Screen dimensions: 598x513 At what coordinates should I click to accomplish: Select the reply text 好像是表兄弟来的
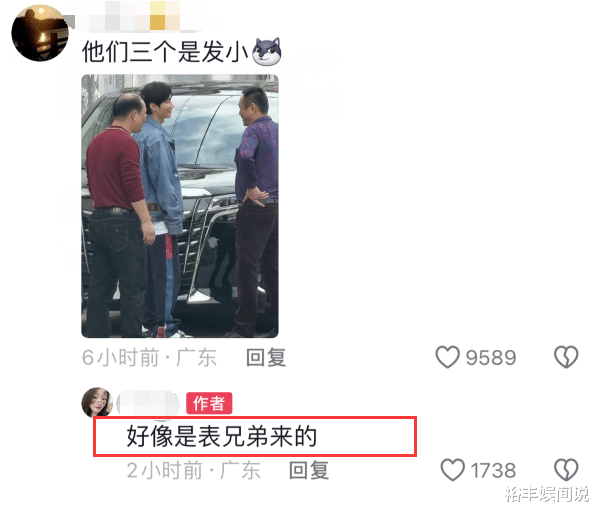(x=222, y=436)
